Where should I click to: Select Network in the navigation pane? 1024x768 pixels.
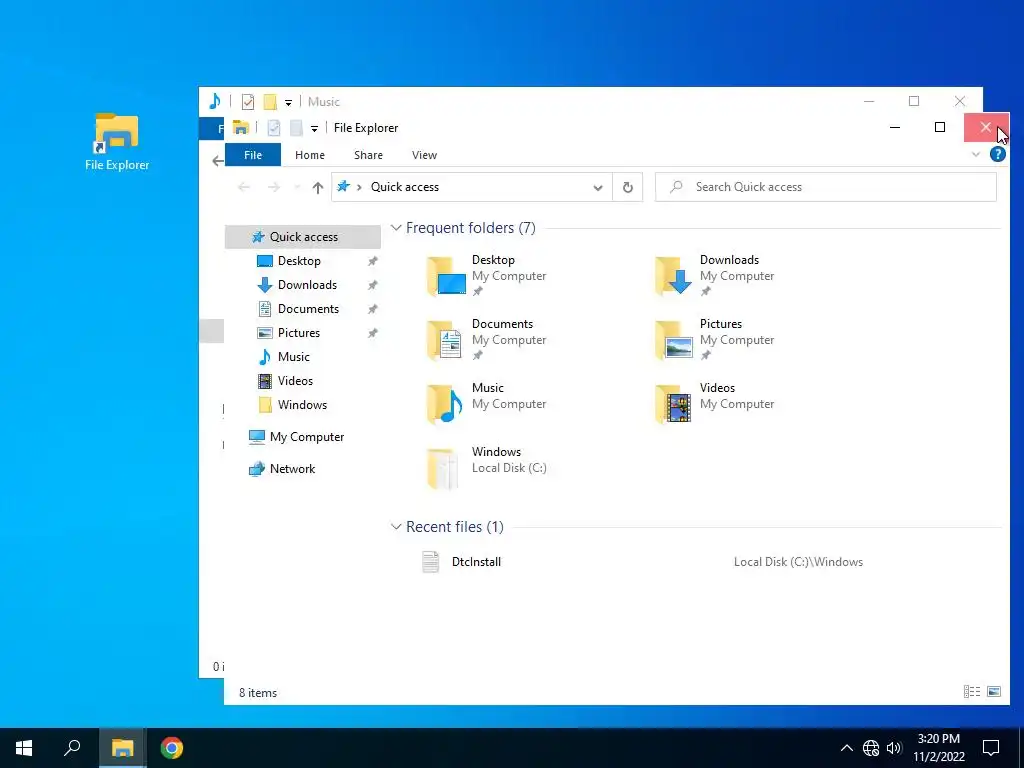(x=291, y=469)
